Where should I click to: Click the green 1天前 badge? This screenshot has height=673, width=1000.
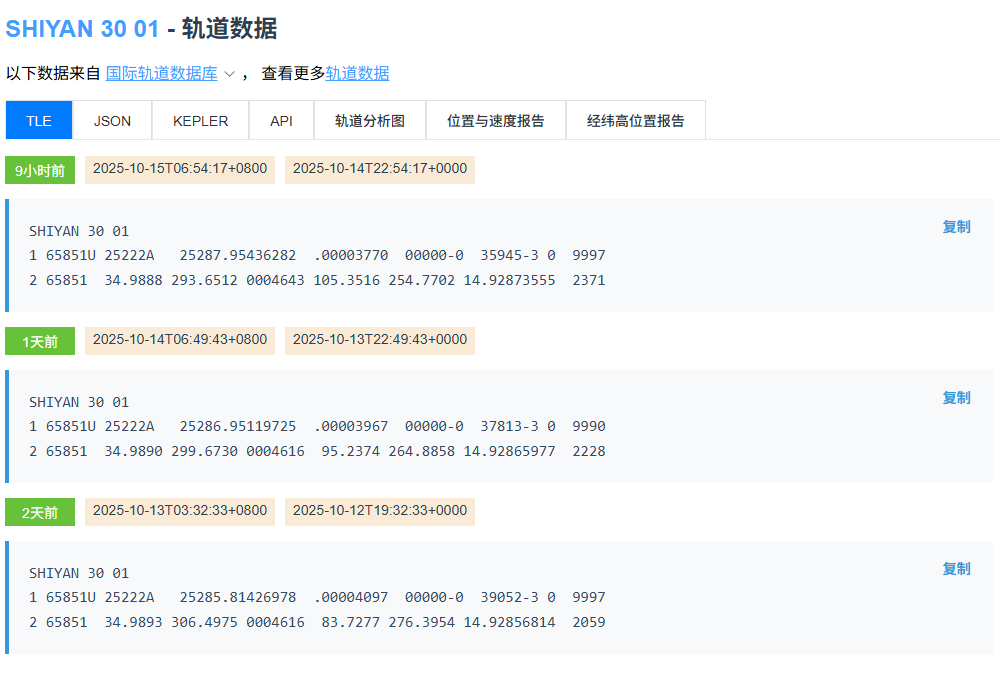coord(40,341)
